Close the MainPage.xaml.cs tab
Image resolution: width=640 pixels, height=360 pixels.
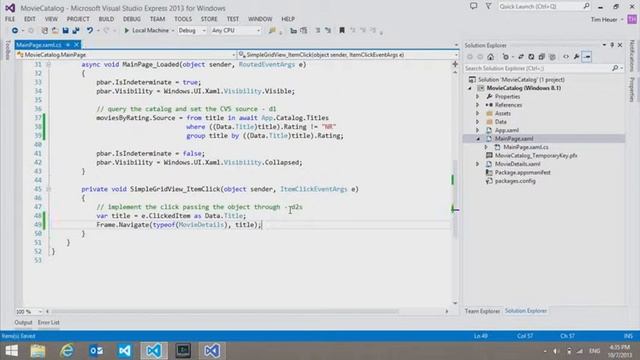(76, 44)
